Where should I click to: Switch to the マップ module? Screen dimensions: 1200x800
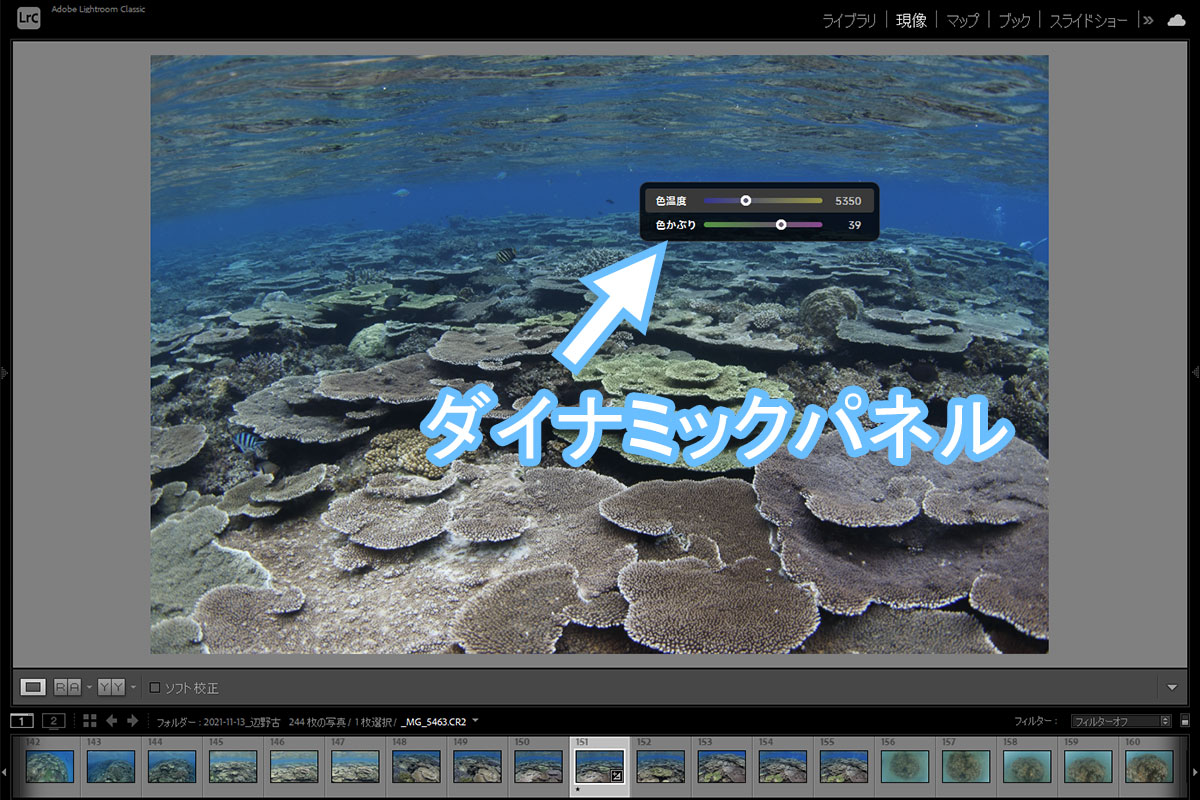pyautogui.click(x=965, y=20)
